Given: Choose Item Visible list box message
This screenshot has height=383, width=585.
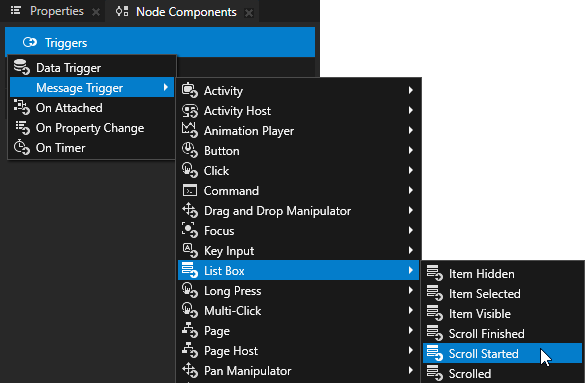Looking at the screenshot, I should point(503,313).
